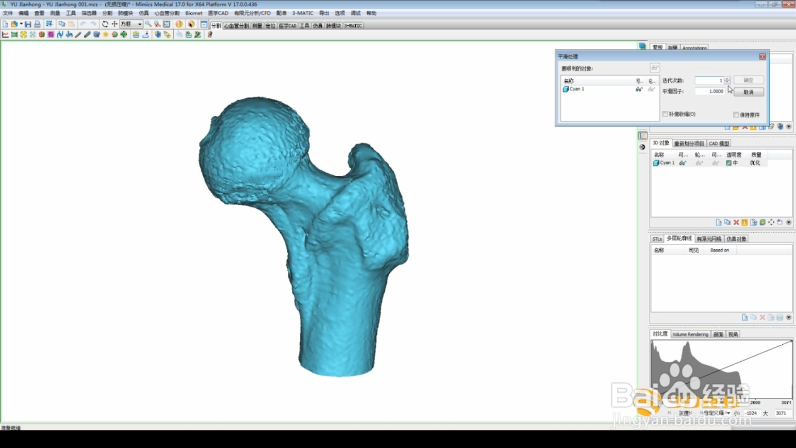The height and width of the screenshot is (448, 796).
Task: Click the undo arrow icon
Action: click(x=83, y=24)
